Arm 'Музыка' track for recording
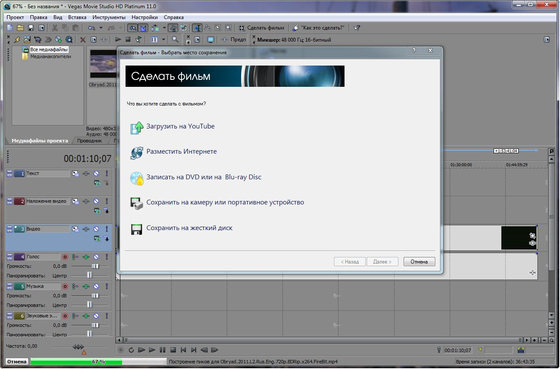The height and width of the screenshot is (369, 560). [x=65, y=286]
